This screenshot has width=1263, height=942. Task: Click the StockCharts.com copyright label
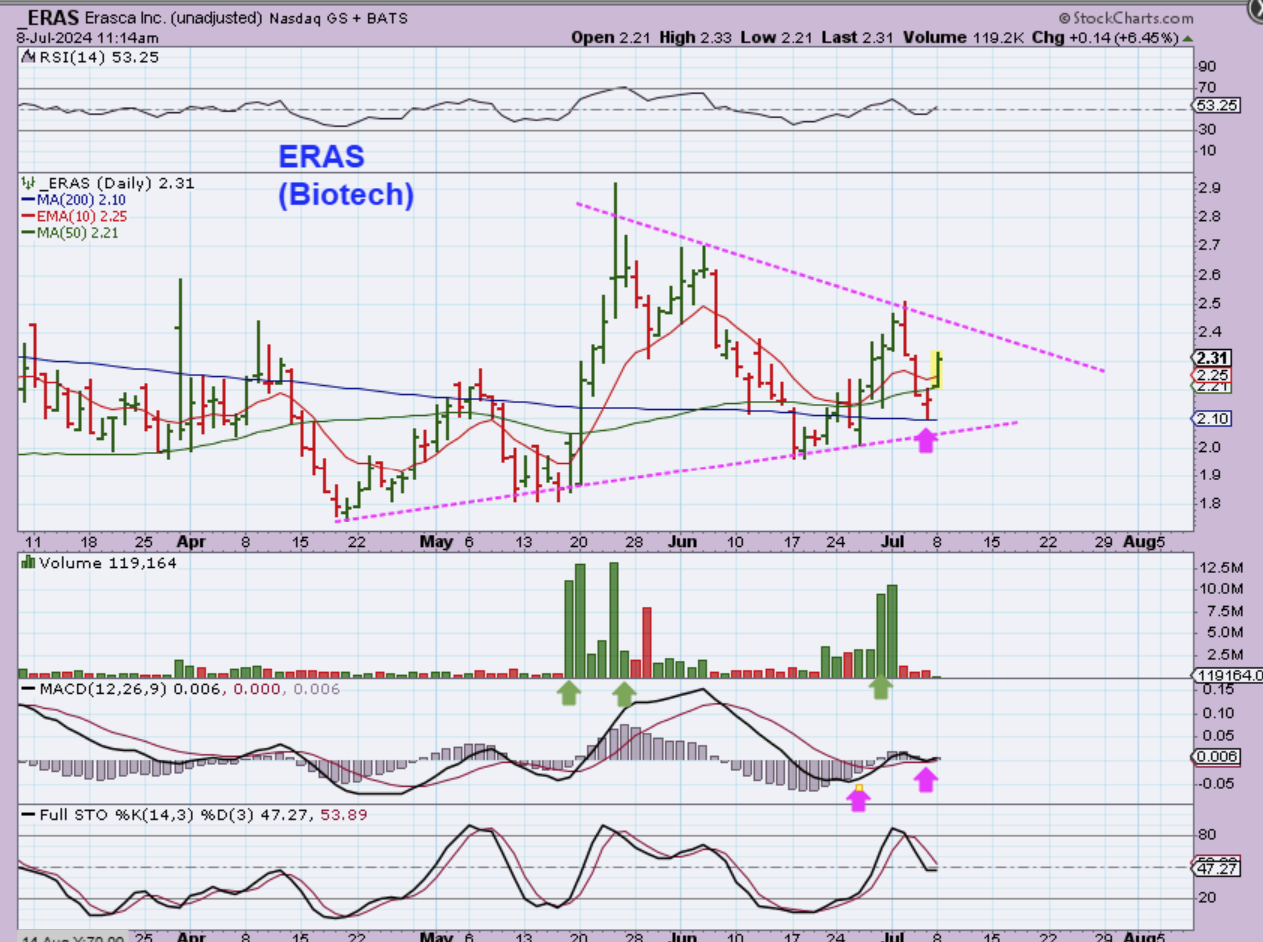[1126, 18]
